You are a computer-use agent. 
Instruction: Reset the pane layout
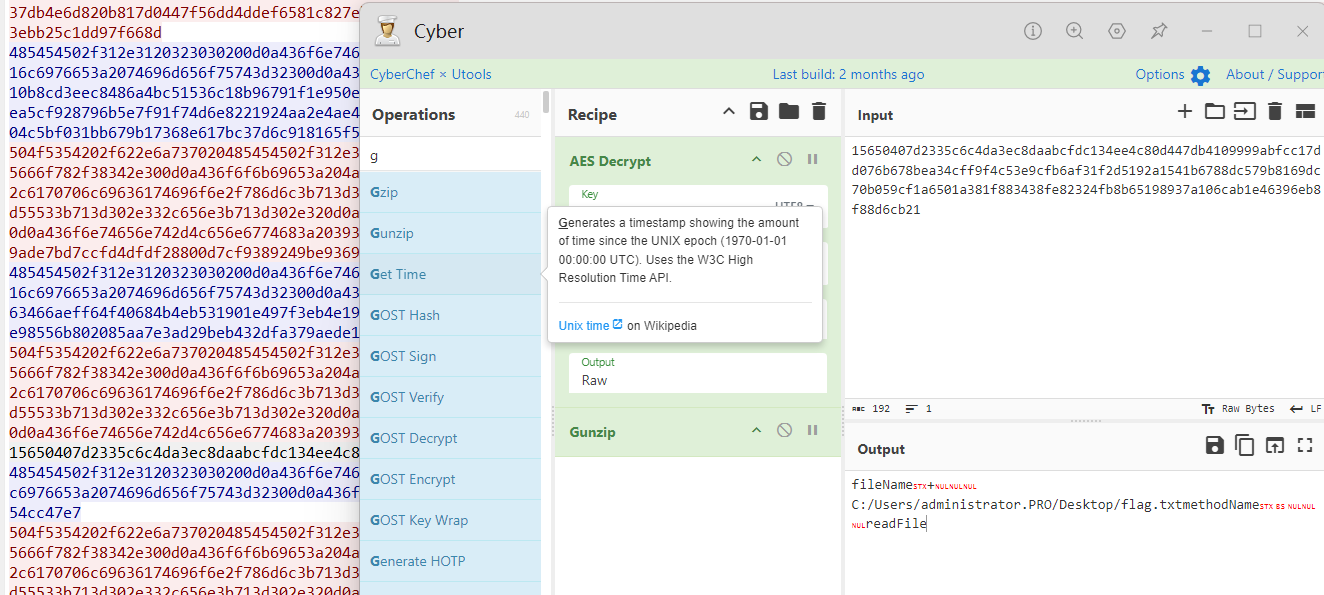(1305, 112)
